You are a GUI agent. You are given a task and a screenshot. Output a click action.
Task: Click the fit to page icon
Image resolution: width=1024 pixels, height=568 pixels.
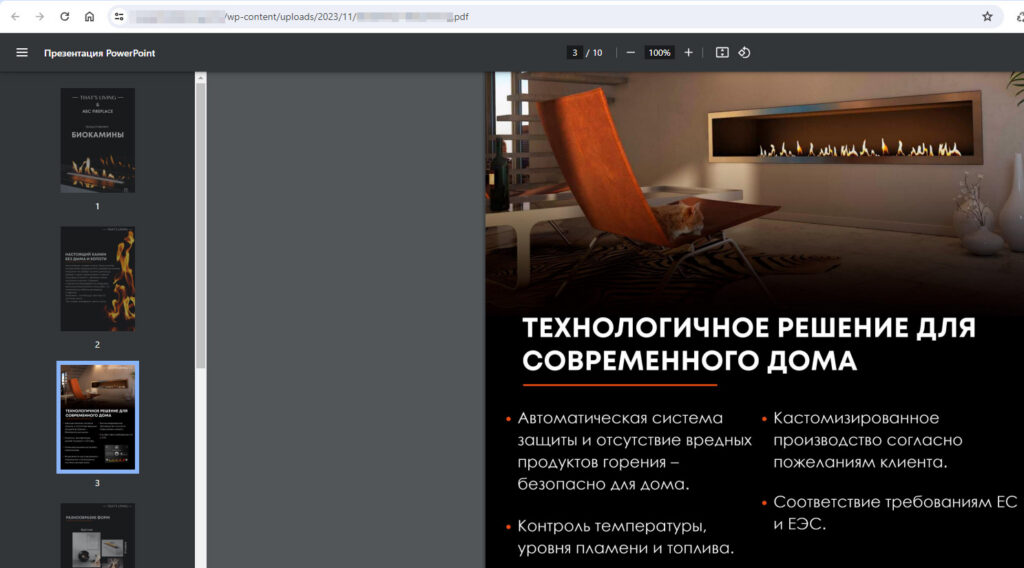722,53
